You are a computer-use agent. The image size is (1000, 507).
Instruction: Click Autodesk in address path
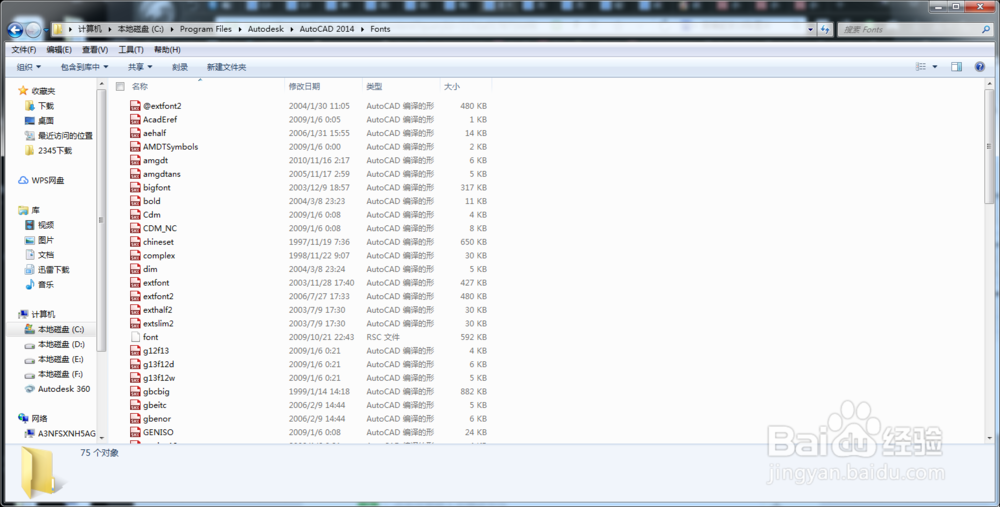point(266,29)
